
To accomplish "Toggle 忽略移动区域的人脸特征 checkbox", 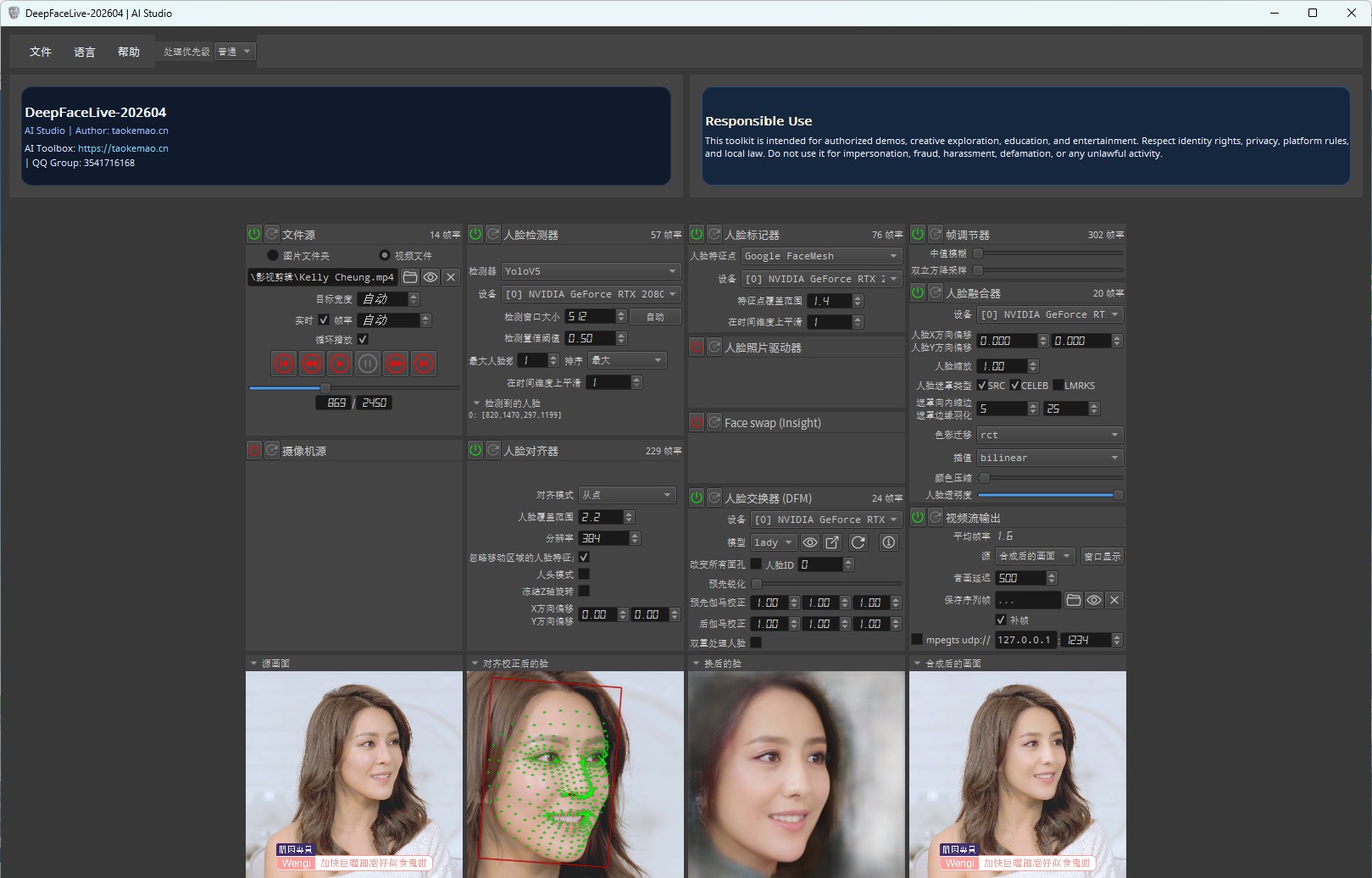I will pos(584,557).
